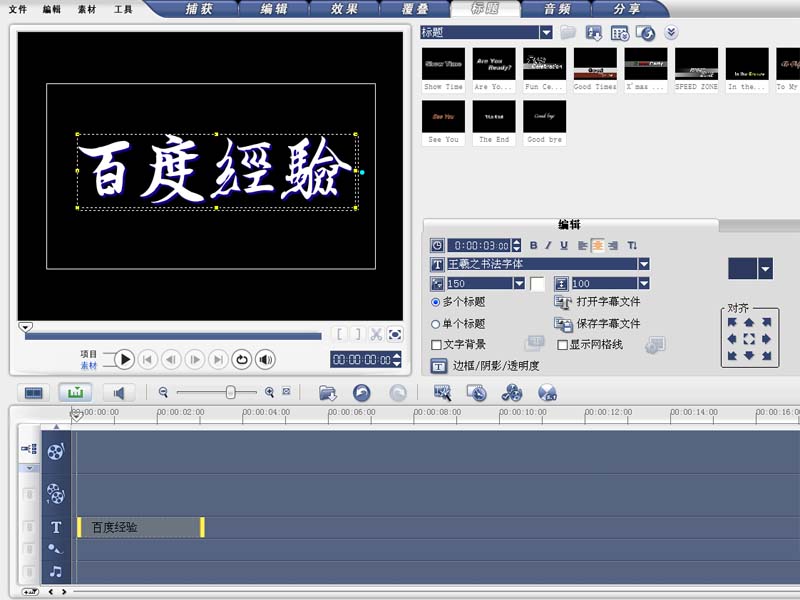Select the multiple titles radio option
This screenshot has width=800, height=600.
(x=435, y=302)
